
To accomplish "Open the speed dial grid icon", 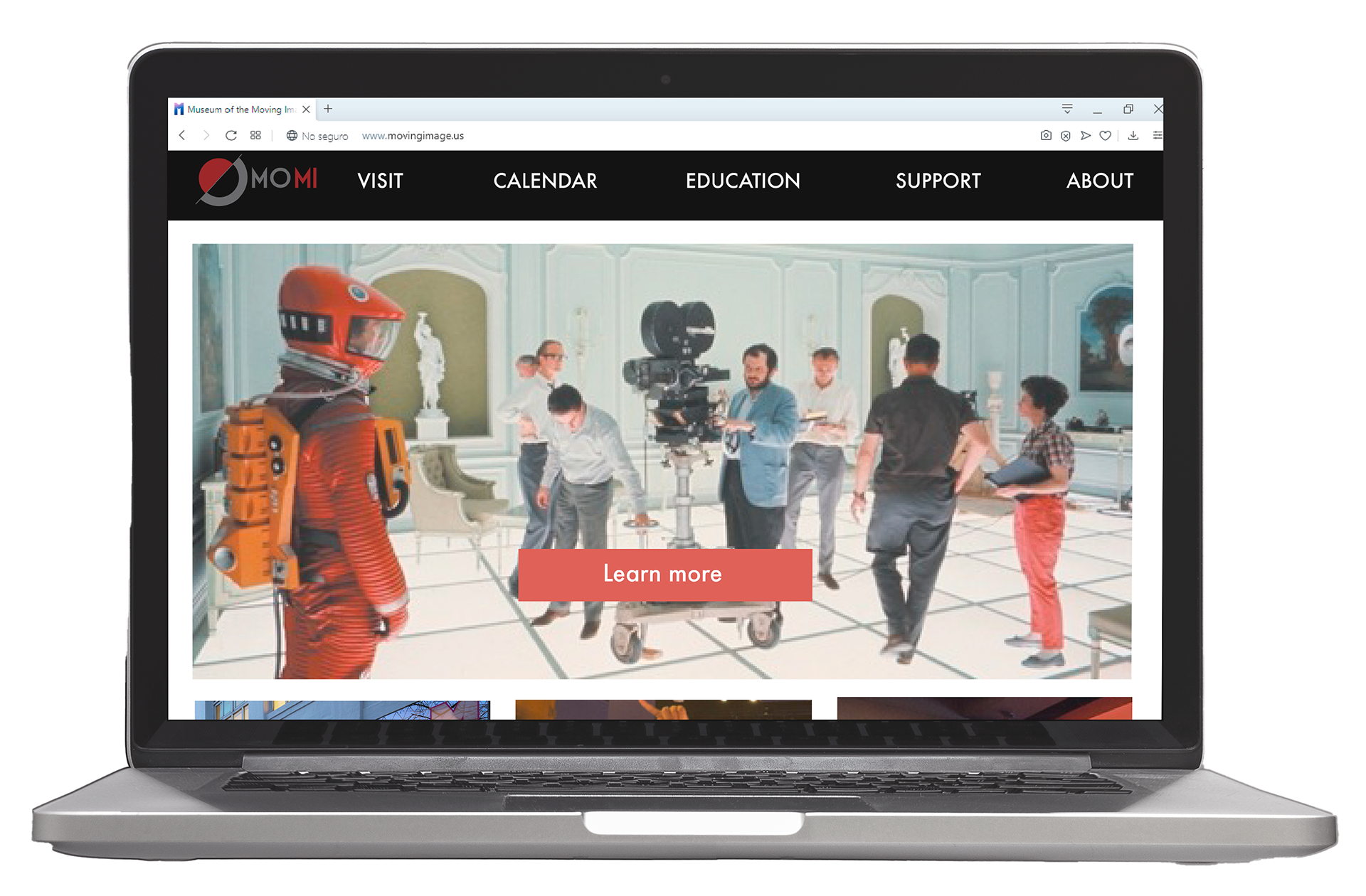I will click(x=255, y=135).
